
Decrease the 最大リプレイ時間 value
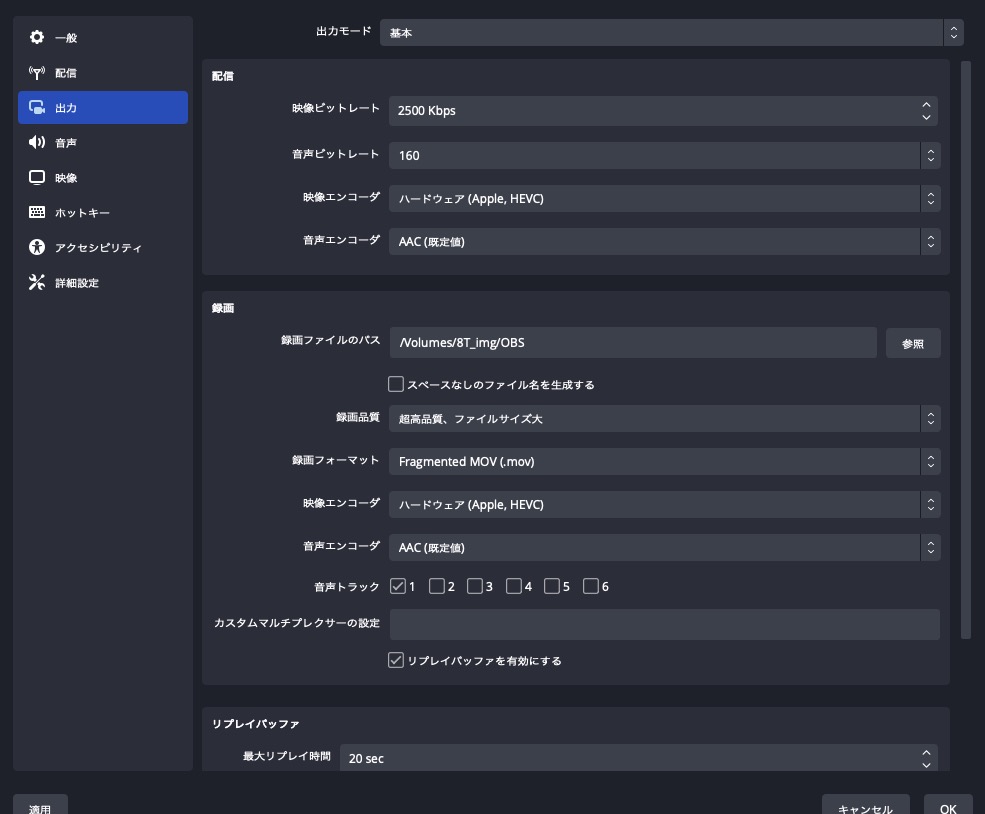[x=927, y=764]
